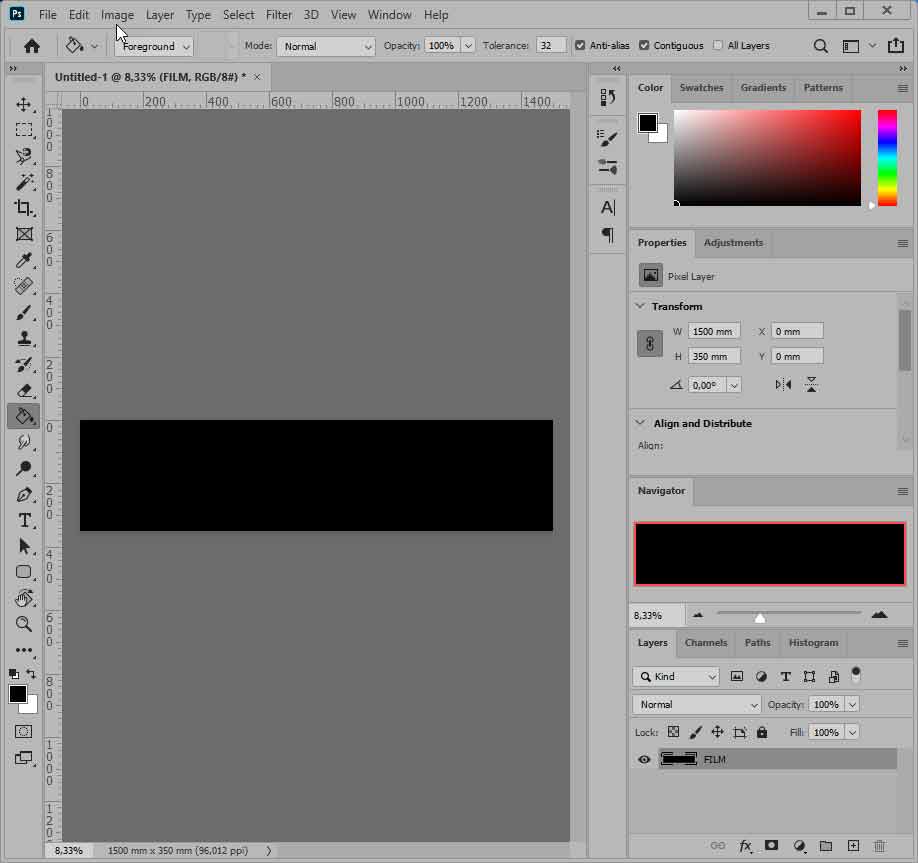Open the History panel icon
918x863 pixels.
click(x=608, y=97)
